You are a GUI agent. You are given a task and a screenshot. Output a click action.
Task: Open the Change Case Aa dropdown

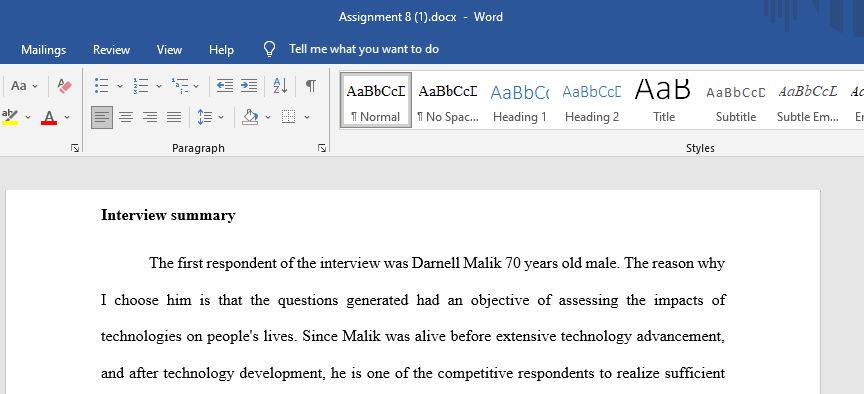coord(24,86)
